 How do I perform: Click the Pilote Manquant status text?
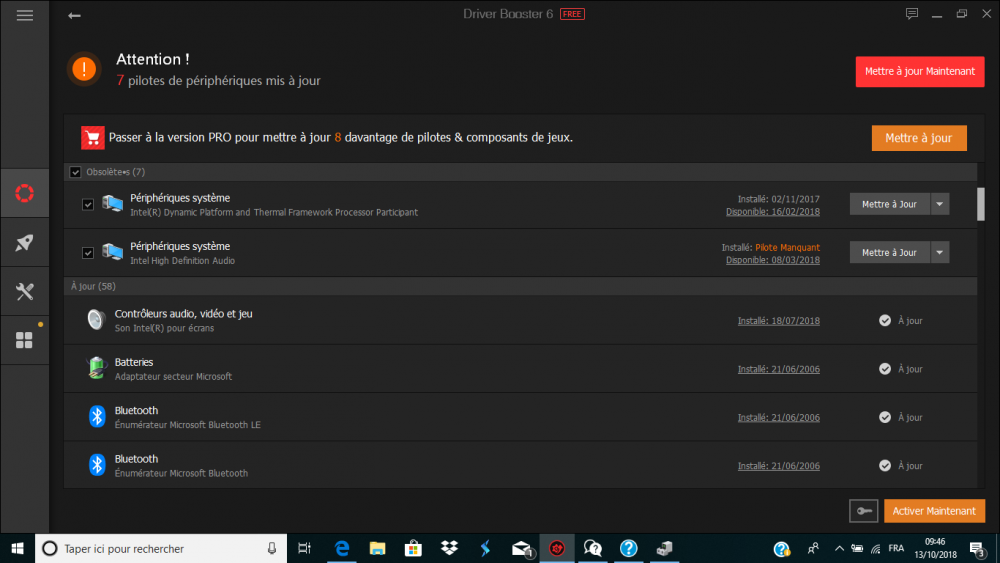pos(788,247)
